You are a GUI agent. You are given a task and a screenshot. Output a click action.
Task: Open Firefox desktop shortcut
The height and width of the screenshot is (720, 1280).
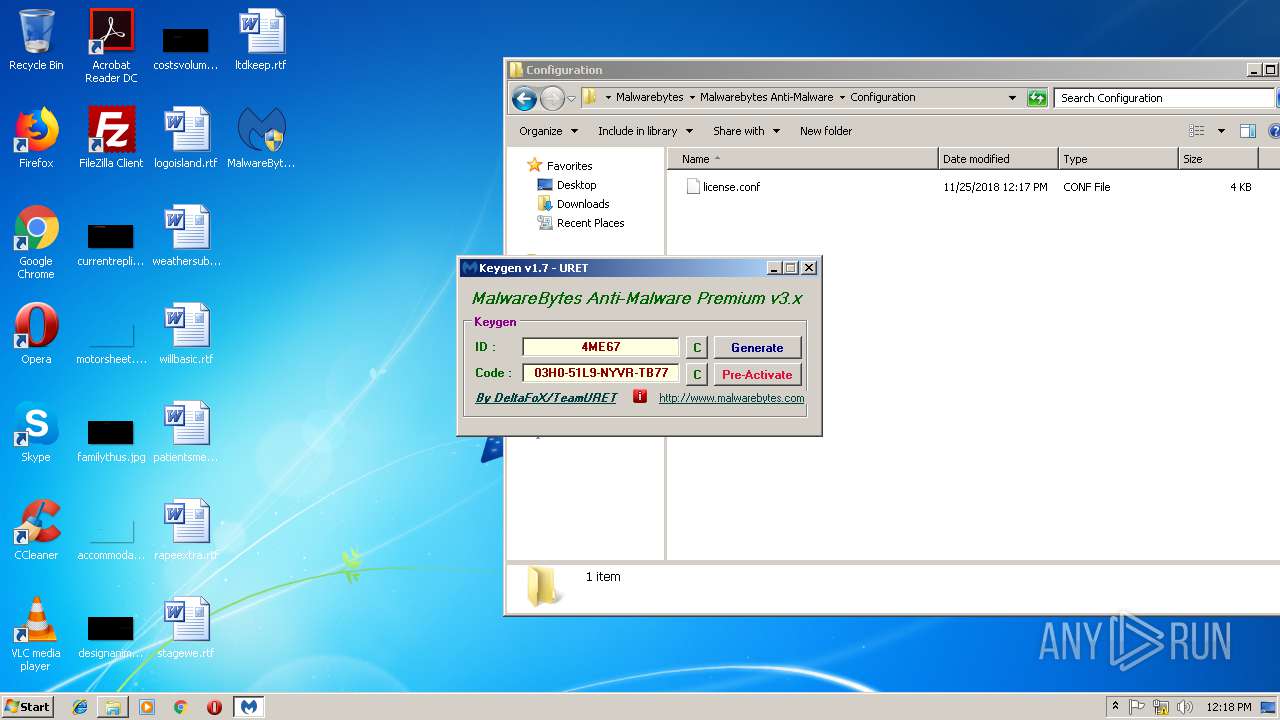tap(36, 138)
